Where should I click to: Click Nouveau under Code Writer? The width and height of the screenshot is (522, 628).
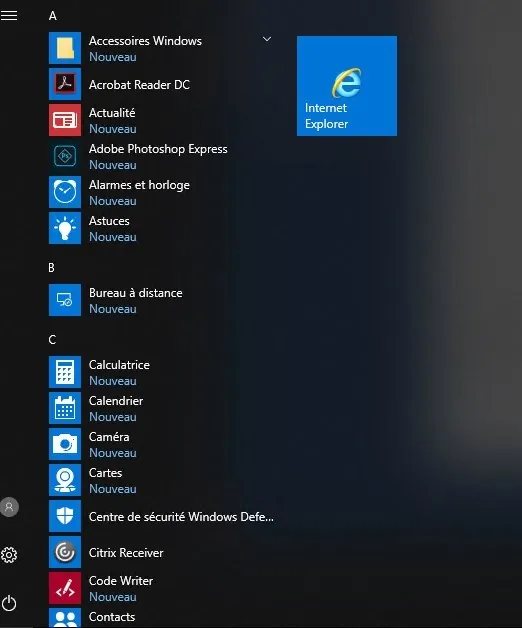coord(113,597)
